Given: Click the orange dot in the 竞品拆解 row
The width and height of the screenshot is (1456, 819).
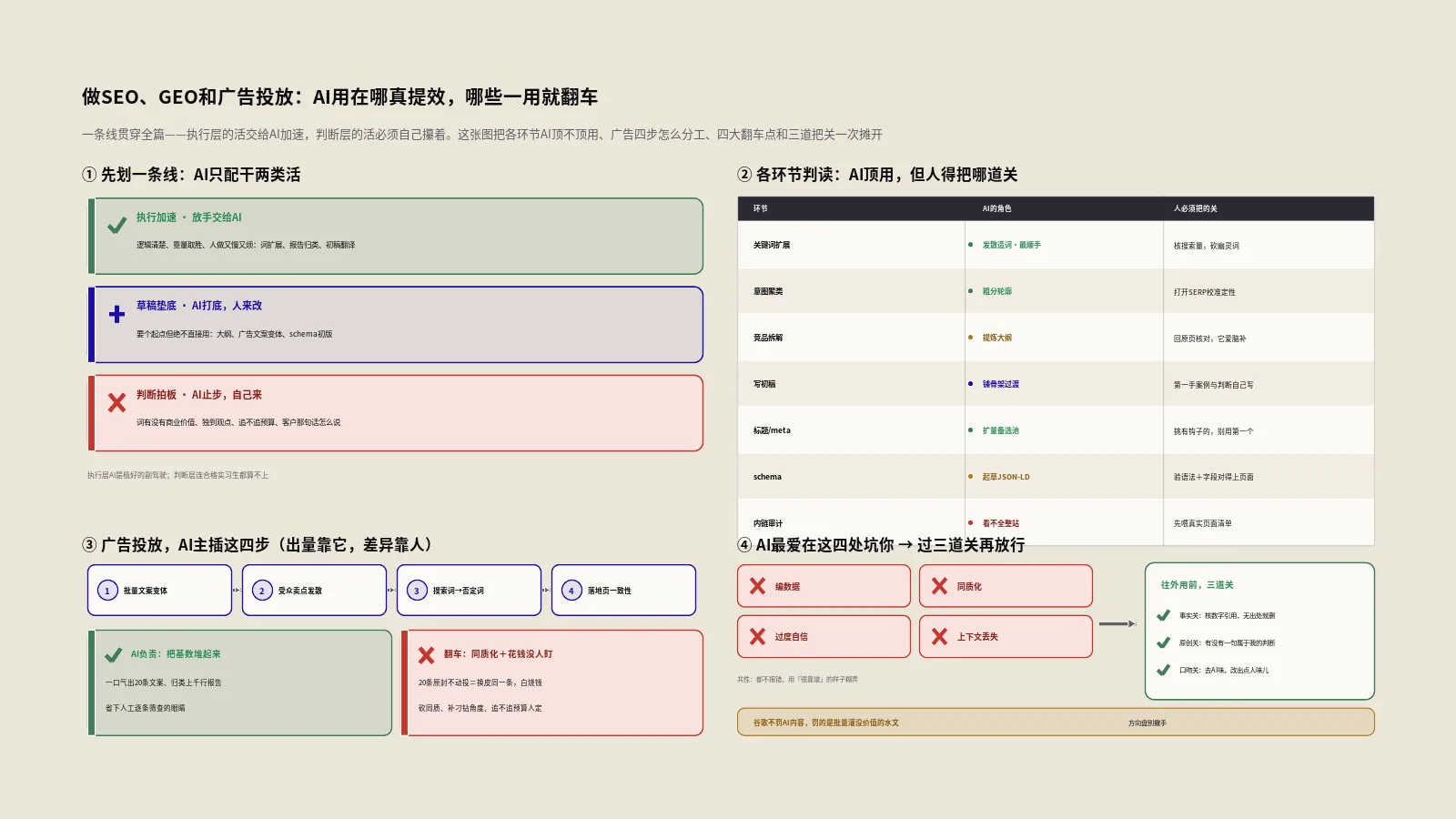Looking at the screenshot, I should 971,338.
